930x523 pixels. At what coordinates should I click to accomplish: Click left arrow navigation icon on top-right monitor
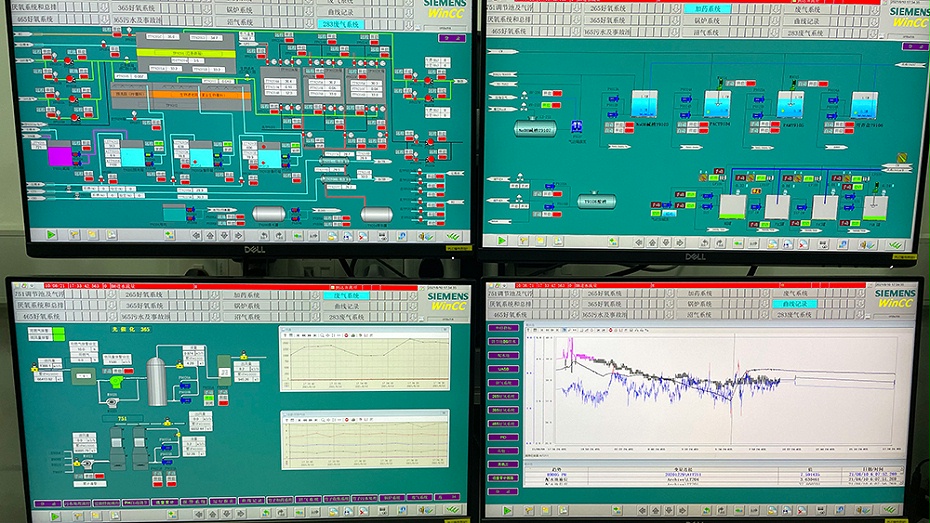click(638, 243)
